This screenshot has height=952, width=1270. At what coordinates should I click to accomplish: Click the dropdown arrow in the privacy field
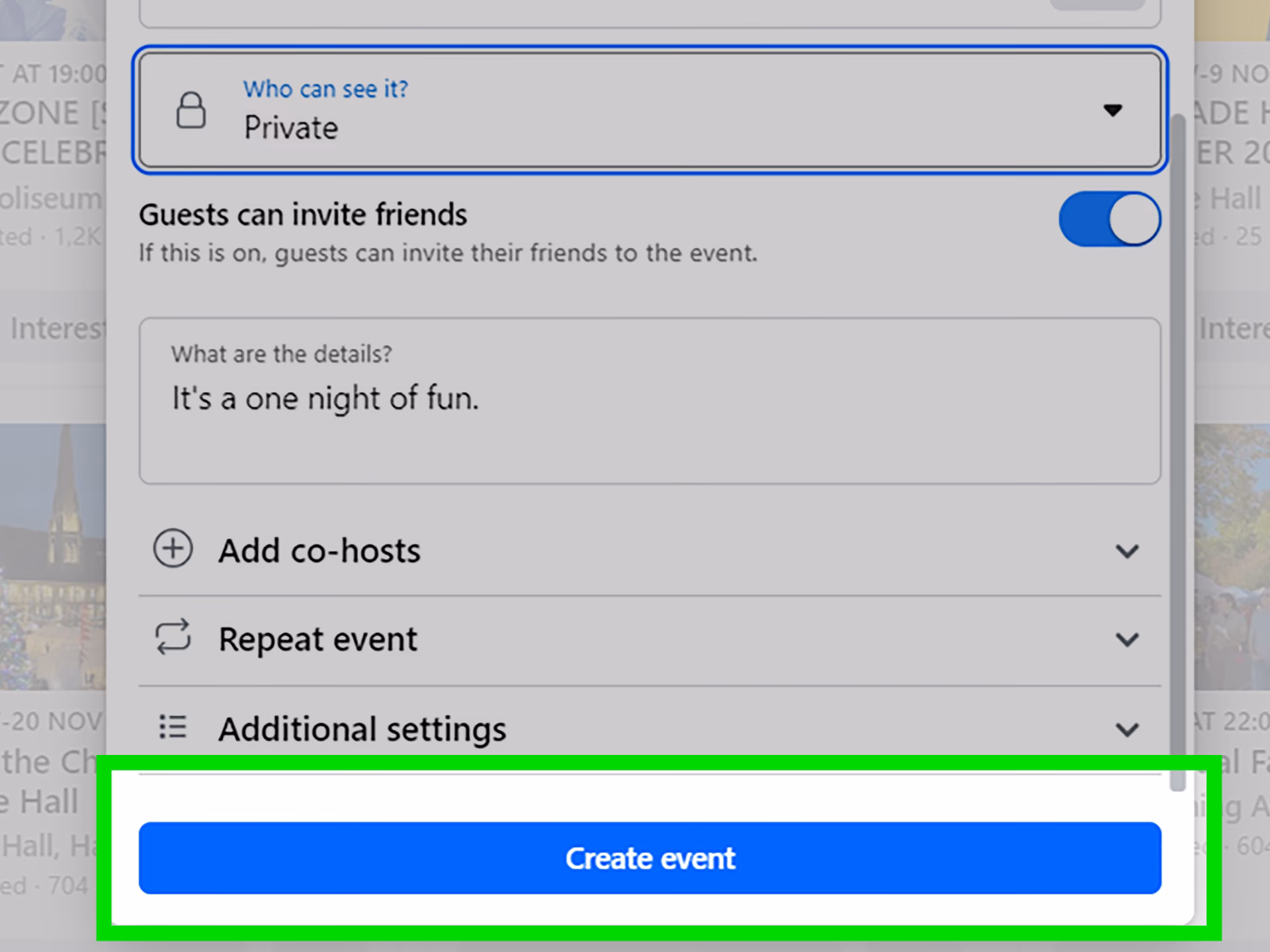(1113, 110)
